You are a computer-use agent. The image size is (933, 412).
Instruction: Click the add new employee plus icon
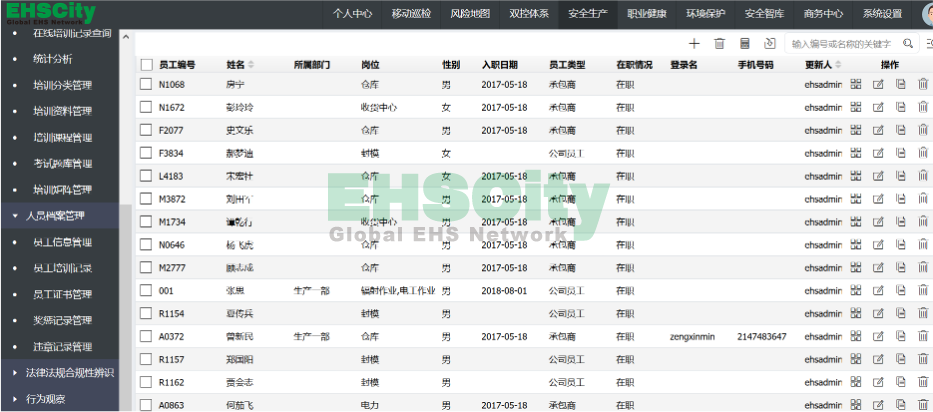695,44
